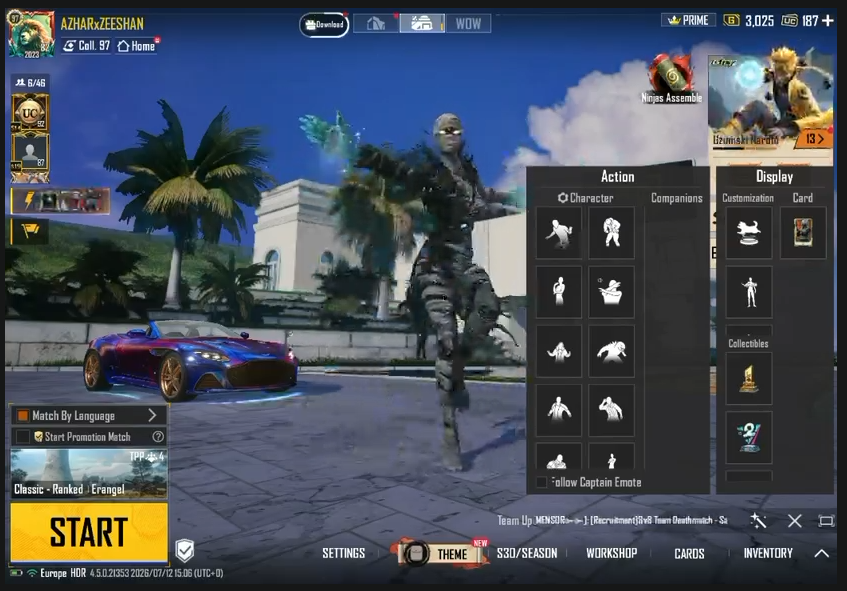Play the hat-tipping figure emote
Screen dimensions: 847x591
coord(611,292)
